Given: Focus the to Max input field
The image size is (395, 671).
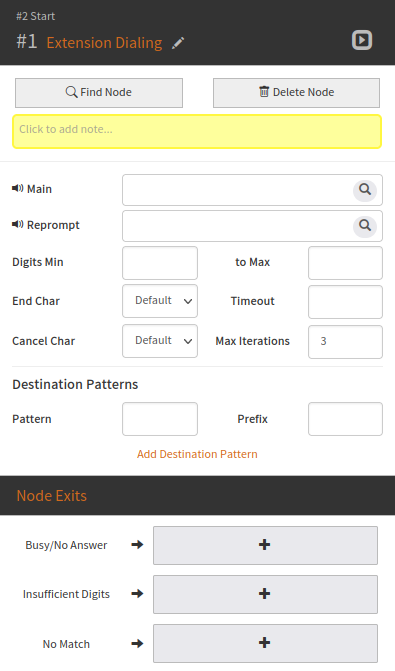Looking at the screenshot, I should click(345, 263).
